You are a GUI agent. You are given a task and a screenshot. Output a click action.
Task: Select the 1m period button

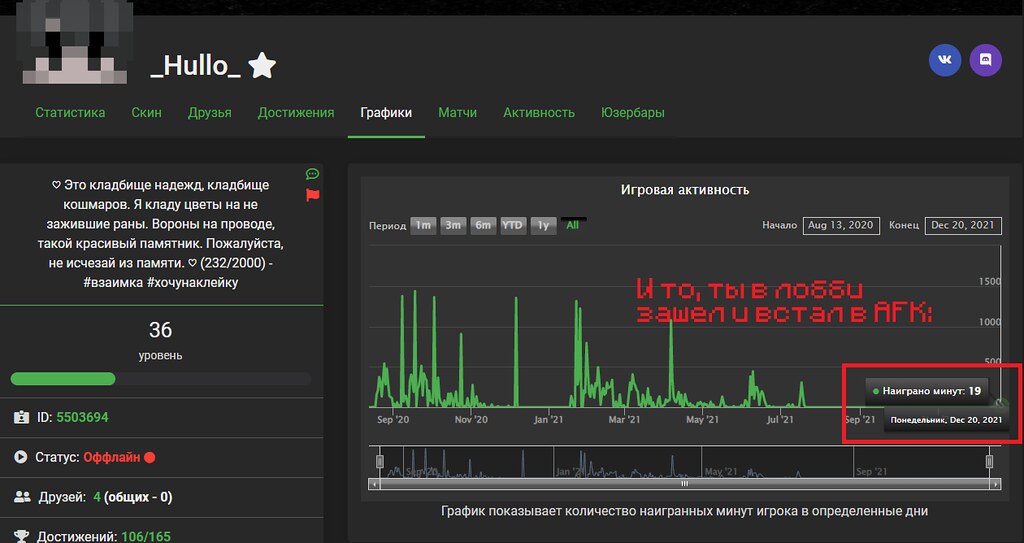pos(423,225)
